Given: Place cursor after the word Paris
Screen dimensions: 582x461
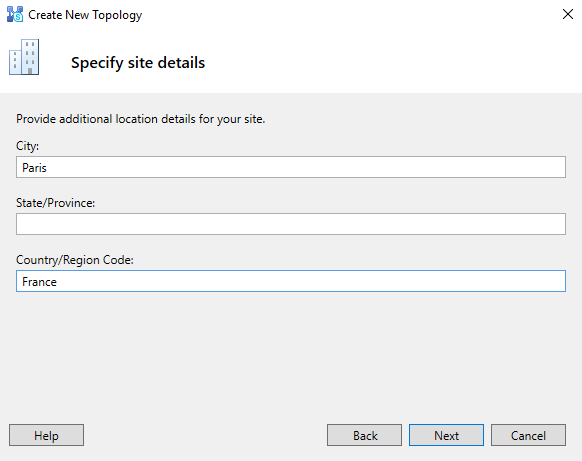Looking at the screenshot, I should point(48,167).
